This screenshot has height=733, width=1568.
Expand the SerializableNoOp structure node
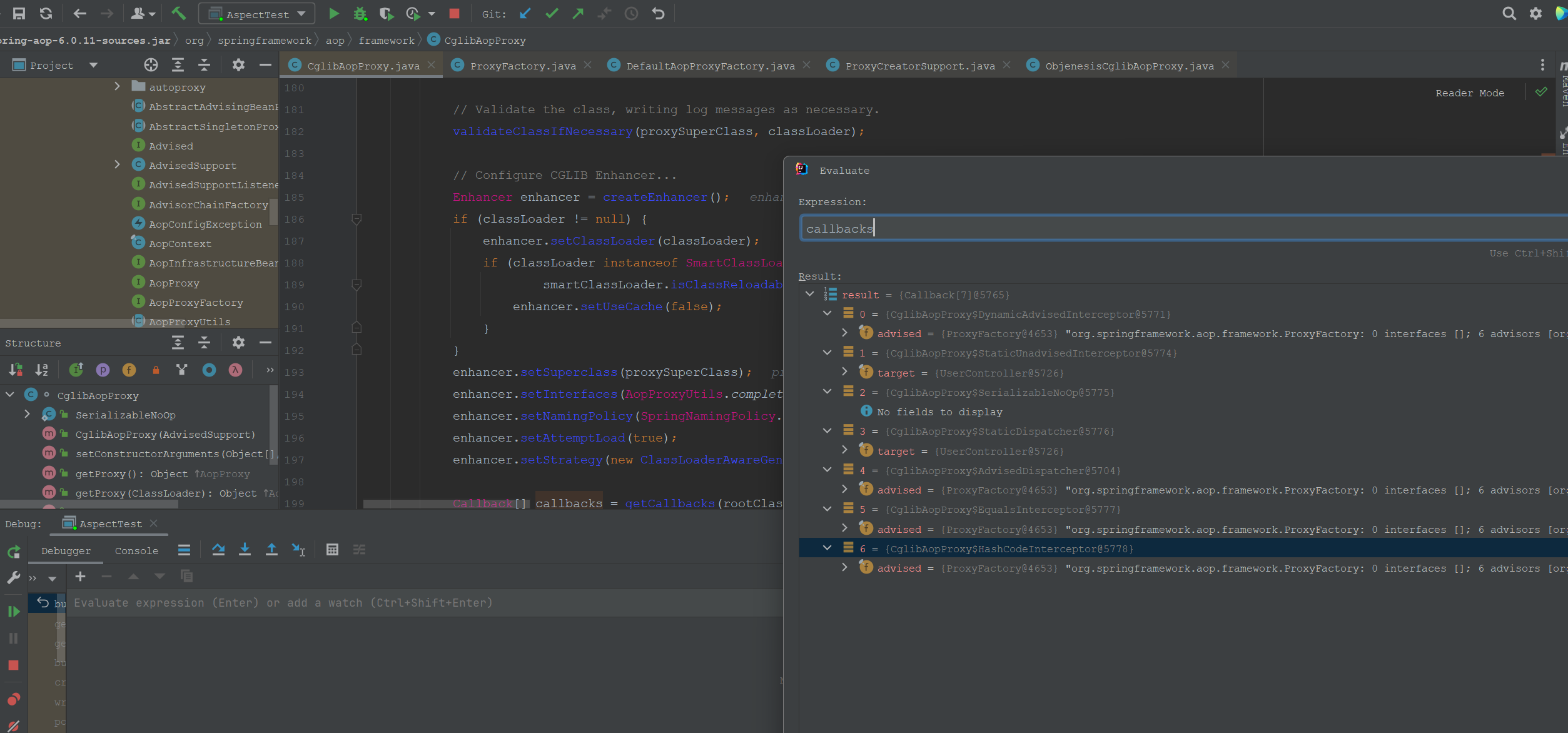coord(27,414)
